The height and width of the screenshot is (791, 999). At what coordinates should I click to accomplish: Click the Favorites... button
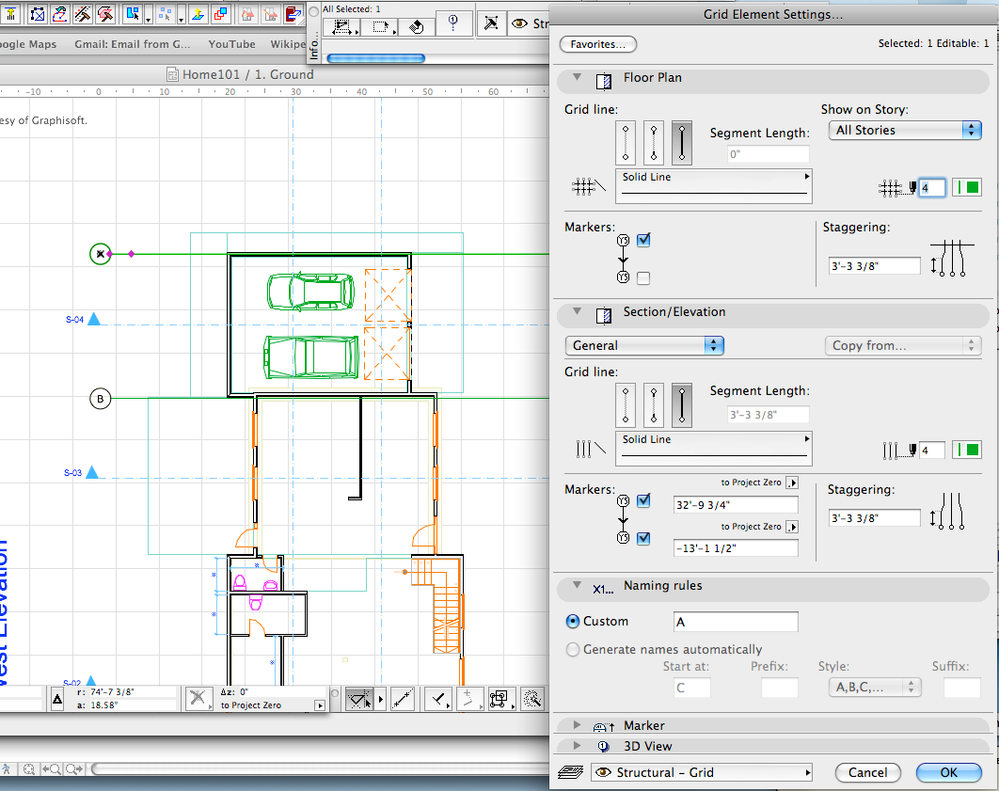(x=598, y=44)
